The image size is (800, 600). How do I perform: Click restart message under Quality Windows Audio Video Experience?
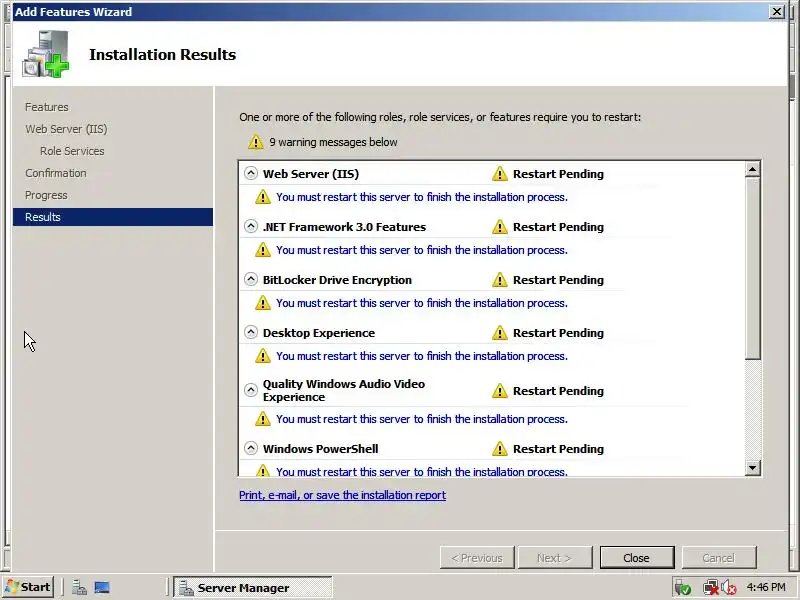[x=421, y=419]
